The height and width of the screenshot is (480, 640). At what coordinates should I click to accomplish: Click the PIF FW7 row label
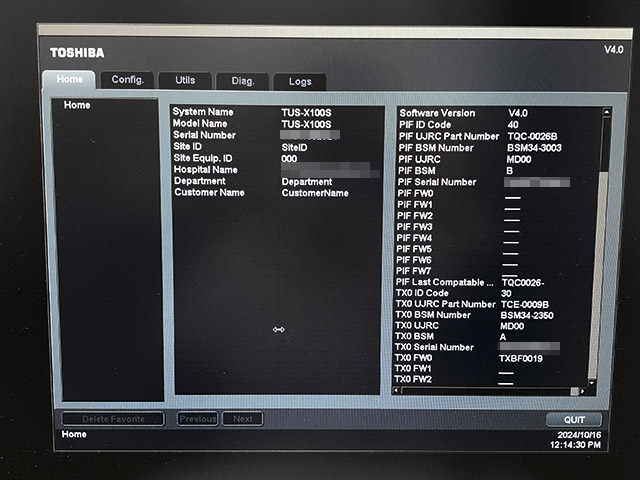pyautogui.click(x=413, y=271)
